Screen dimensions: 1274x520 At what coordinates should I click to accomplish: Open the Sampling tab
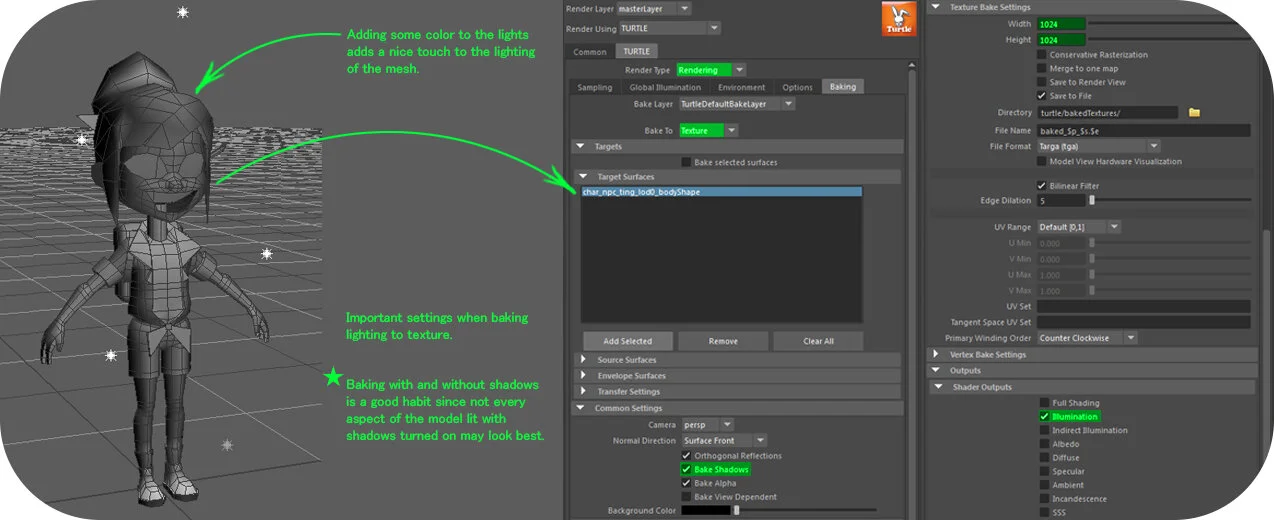click(595, 88)
